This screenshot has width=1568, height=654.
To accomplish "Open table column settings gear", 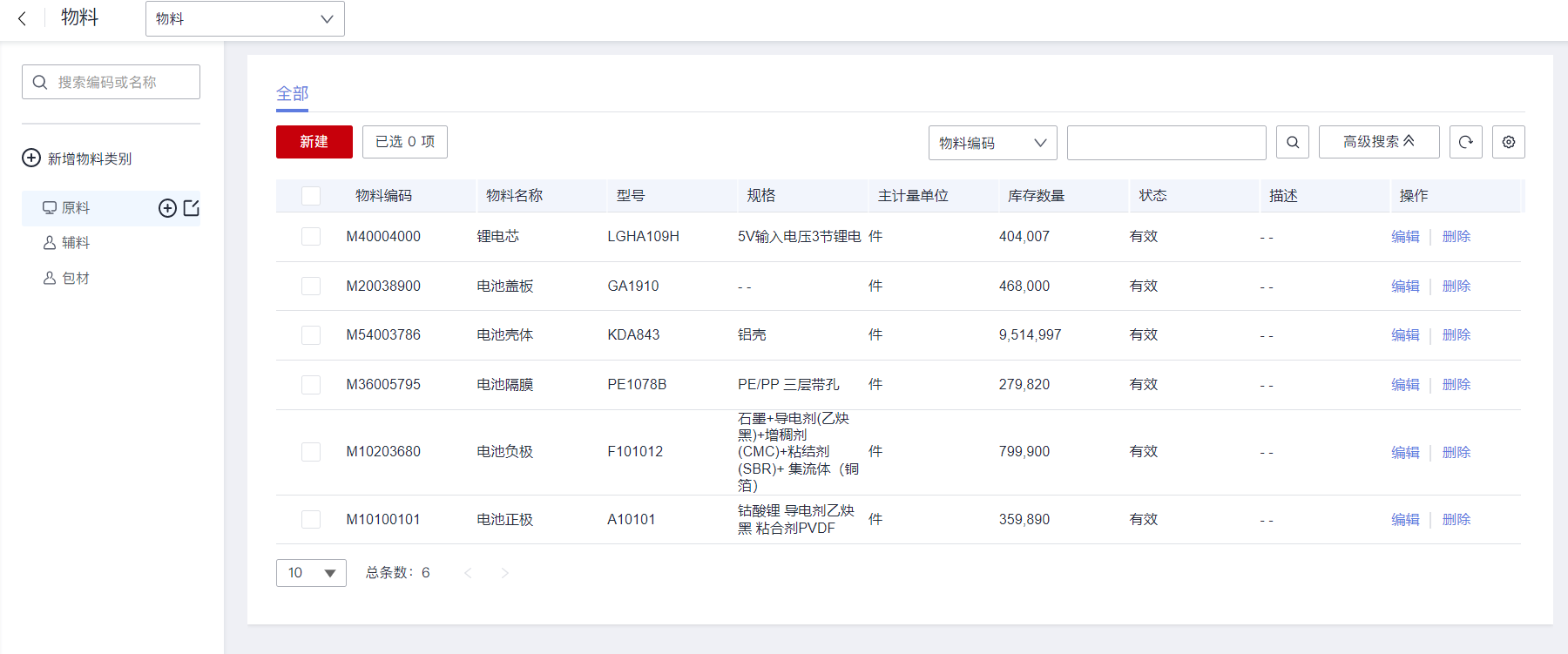I will [1509, 142].
